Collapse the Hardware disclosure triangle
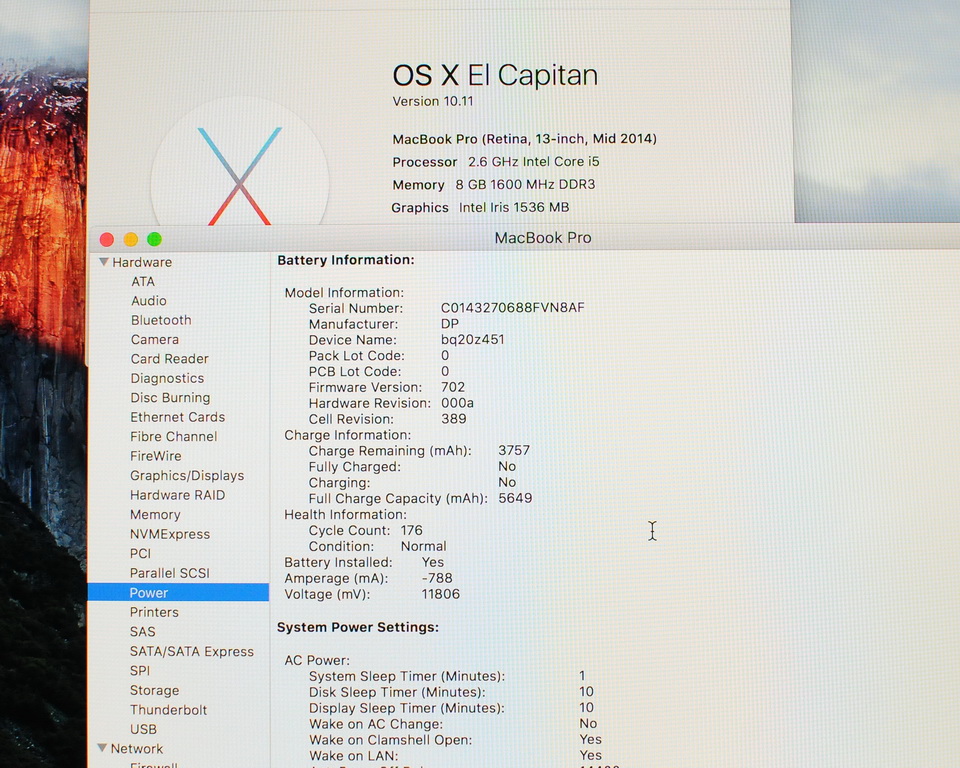Screen dimensions: 960x768 point(104,262)
